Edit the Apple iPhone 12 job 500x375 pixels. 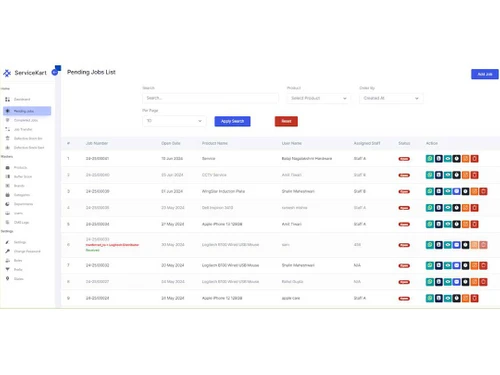coord(465,298)
